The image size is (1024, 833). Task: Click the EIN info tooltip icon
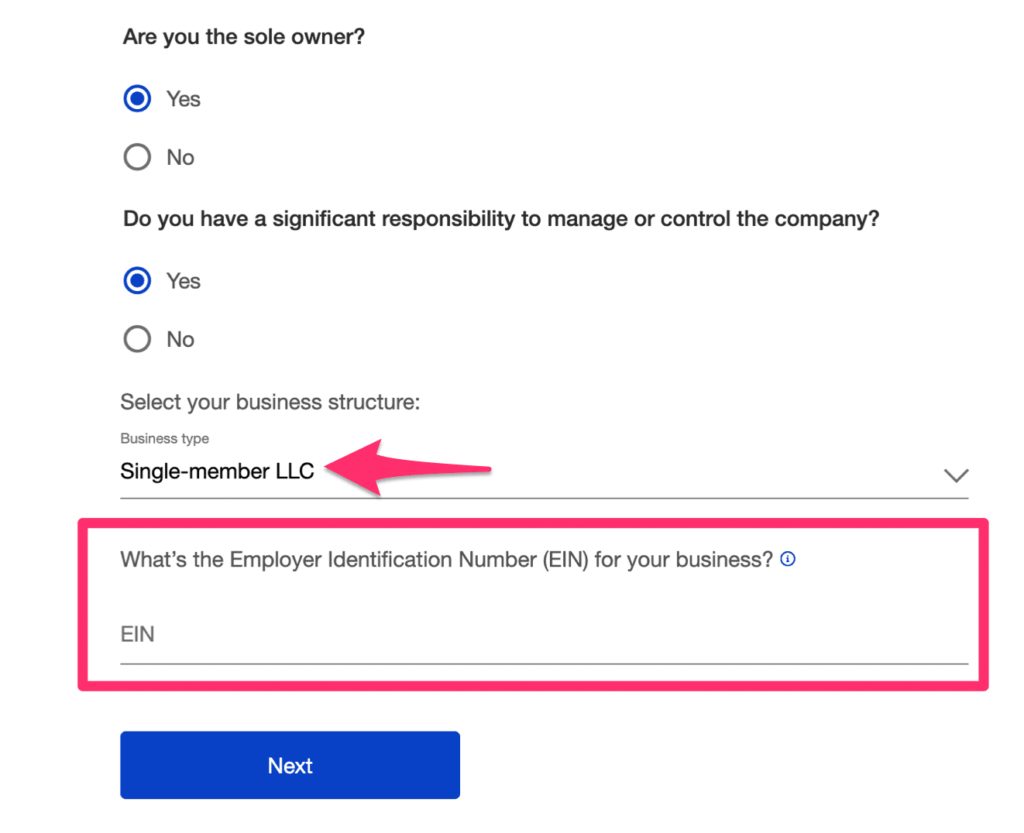tap(788, 560)
